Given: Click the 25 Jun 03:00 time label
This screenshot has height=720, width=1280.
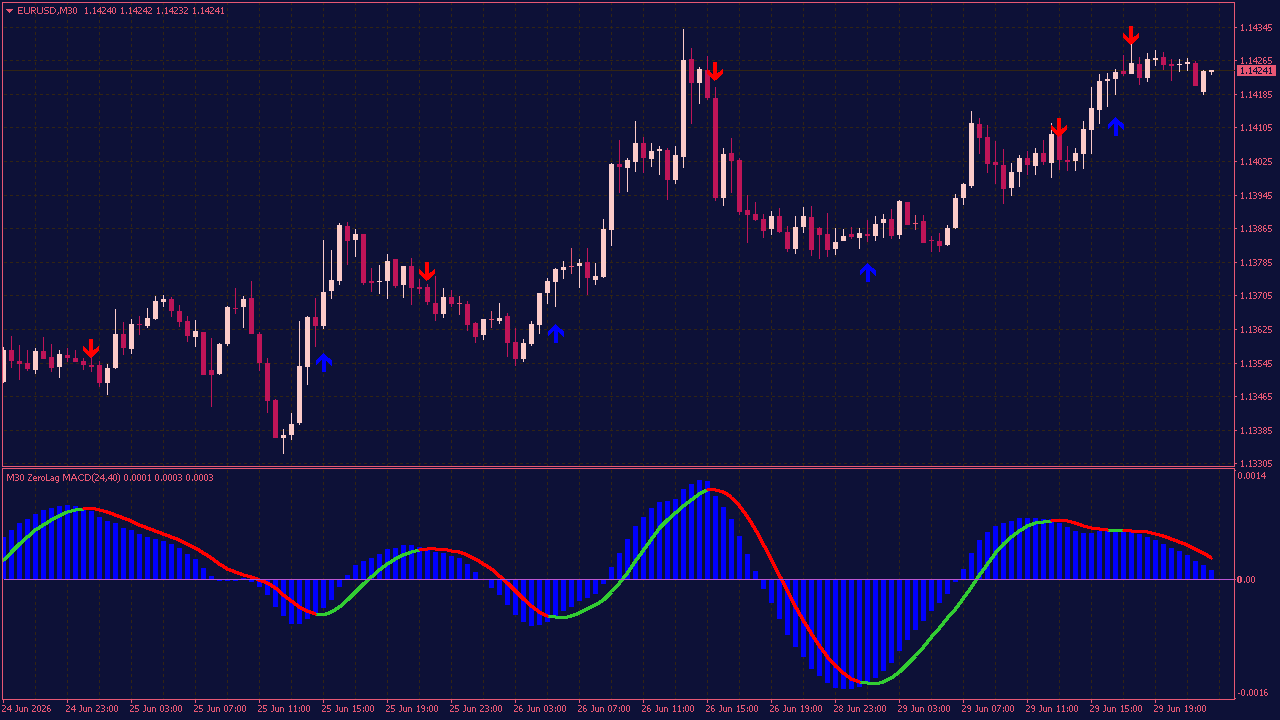Looking at the screenshot, I should tap(157, 709).
